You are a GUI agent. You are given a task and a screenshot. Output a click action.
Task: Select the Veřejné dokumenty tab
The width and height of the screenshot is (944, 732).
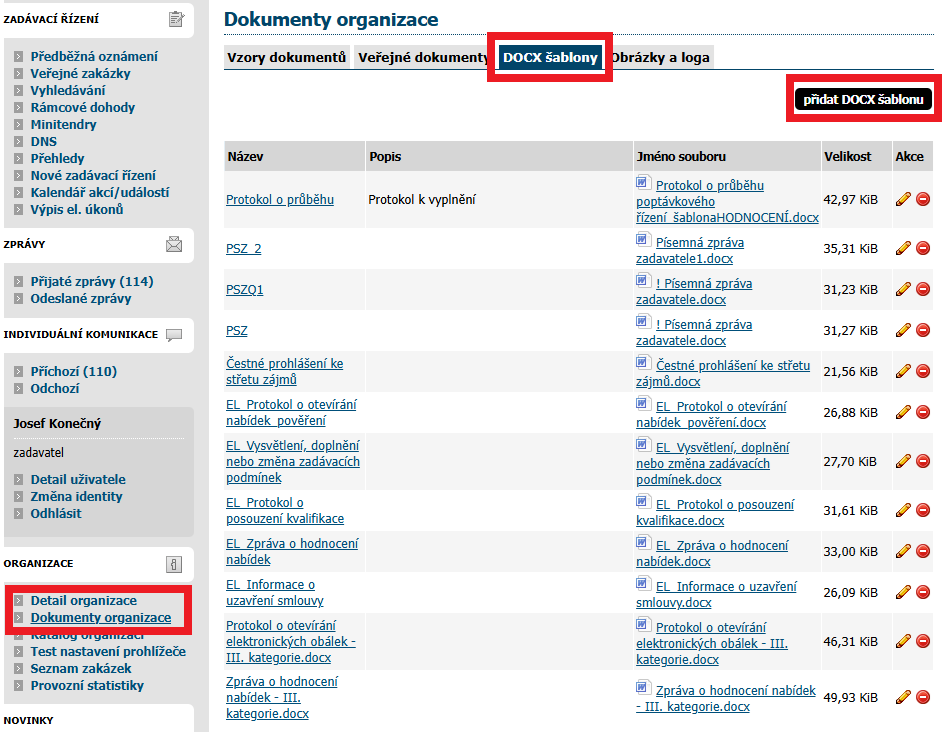point(423,57)
